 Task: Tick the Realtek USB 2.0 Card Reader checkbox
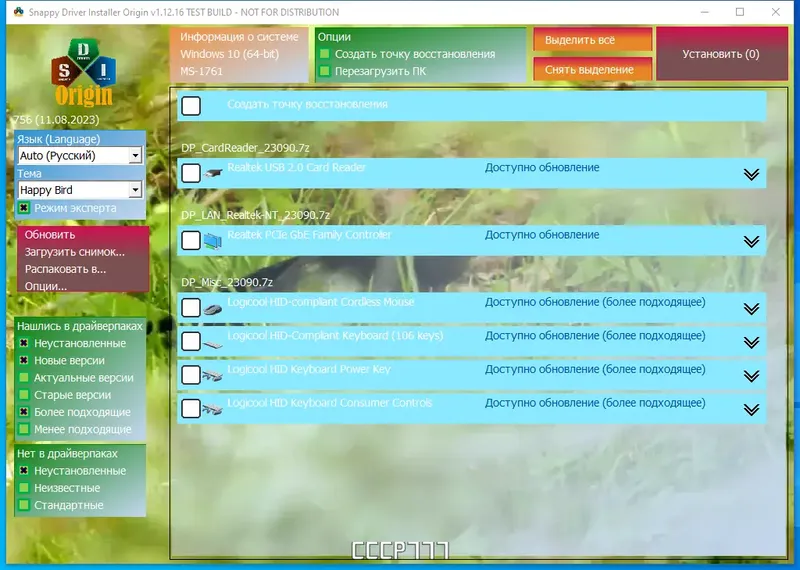[x=191, y=173]
